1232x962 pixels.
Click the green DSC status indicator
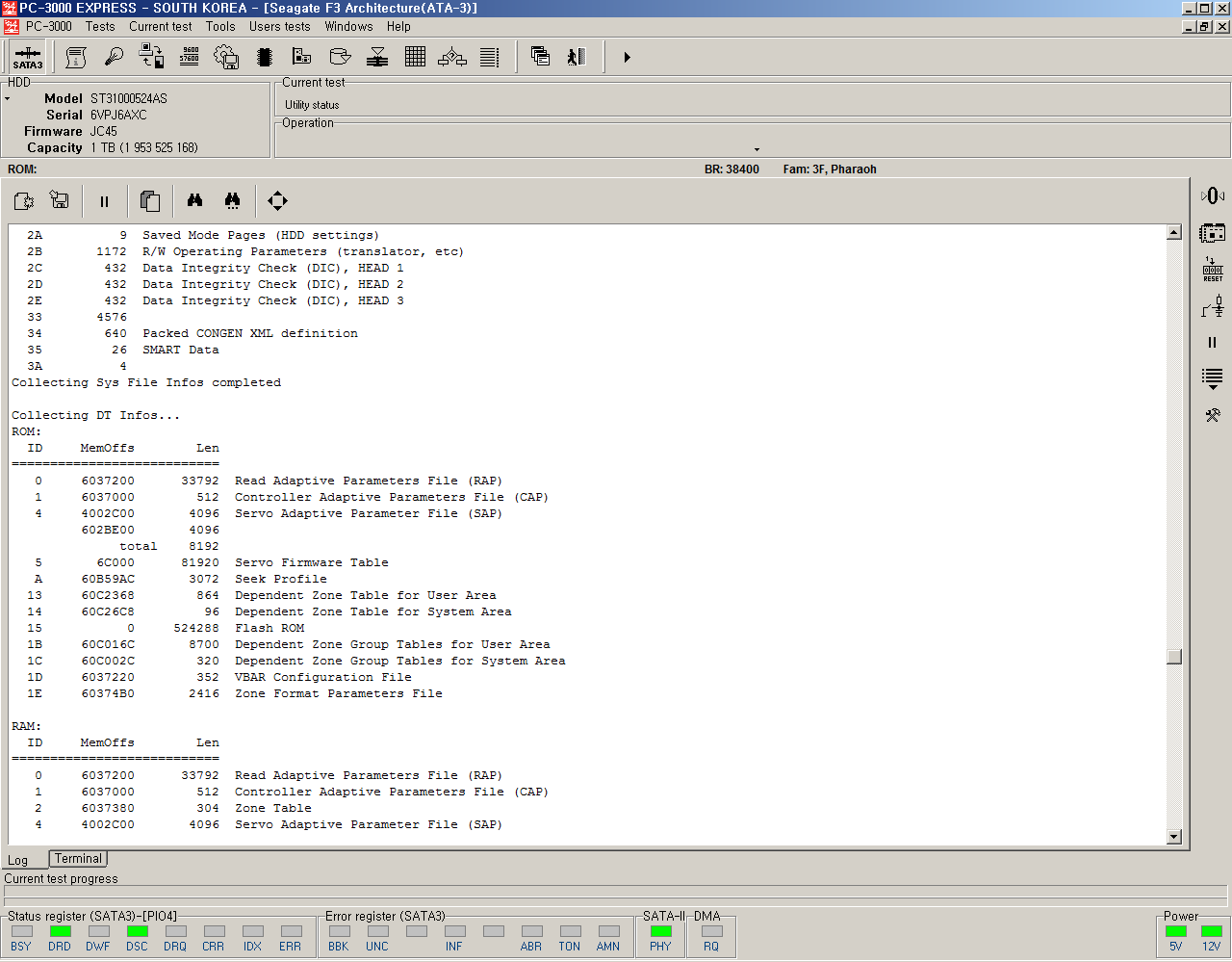click(x=137, y=931)
